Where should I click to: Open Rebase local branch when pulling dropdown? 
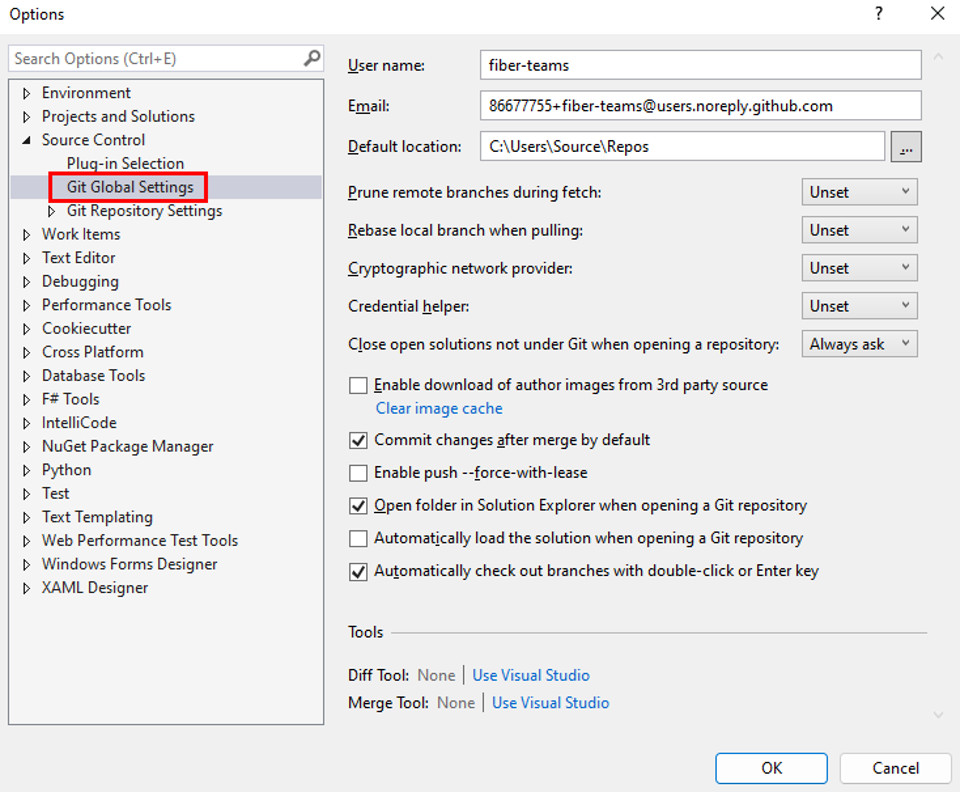859,230
